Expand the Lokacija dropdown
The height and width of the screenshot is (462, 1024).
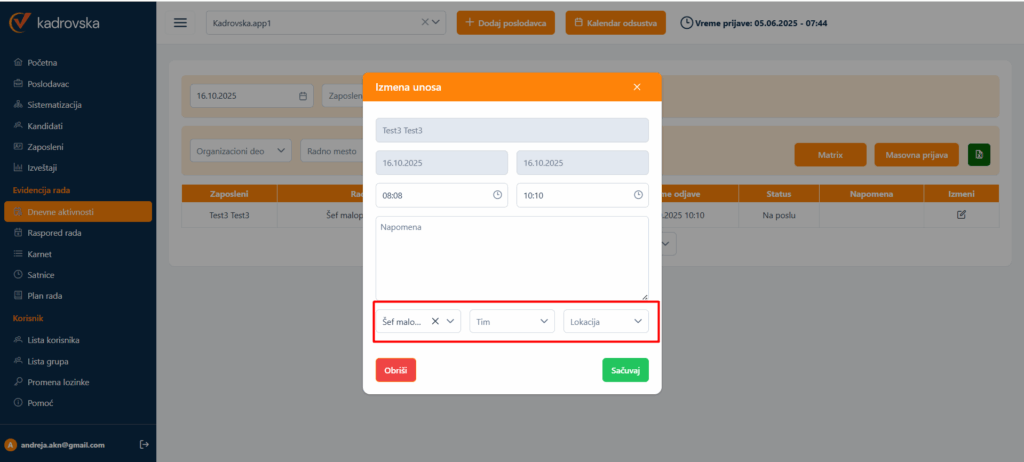[638, 321]
